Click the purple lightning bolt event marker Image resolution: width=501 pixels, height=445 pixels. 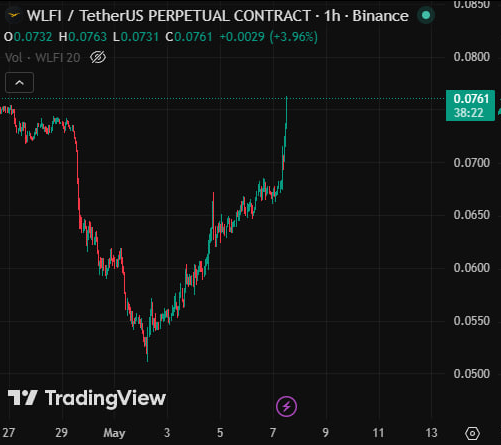[286, 406]
